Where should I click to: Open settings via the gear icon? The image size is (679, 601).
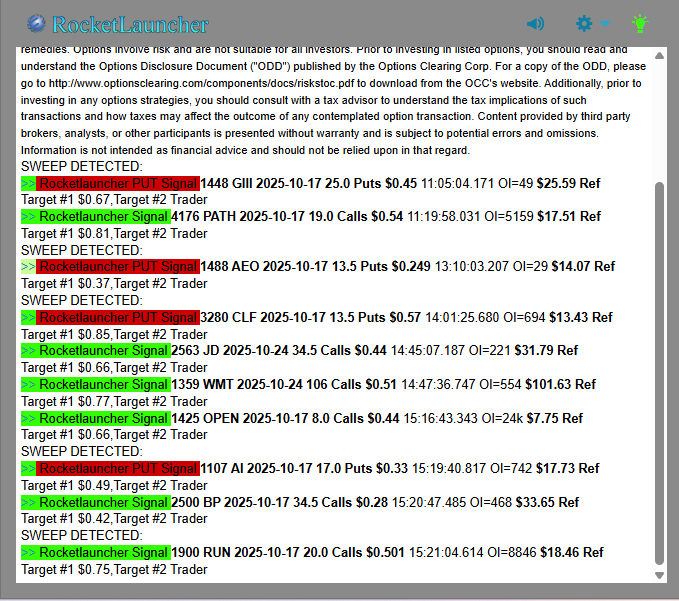[584, 23]
